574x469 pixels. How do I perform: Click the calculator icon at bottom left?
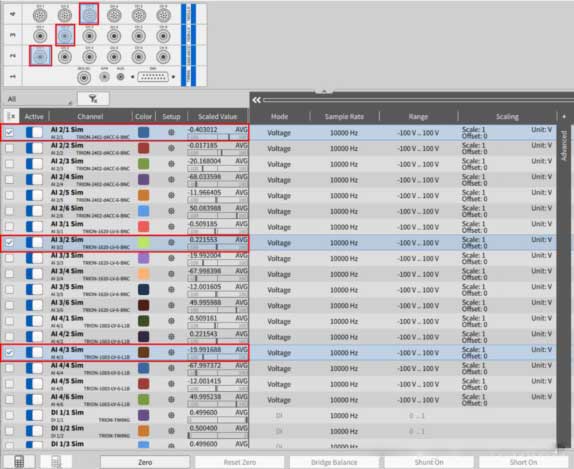click(19, 461)
